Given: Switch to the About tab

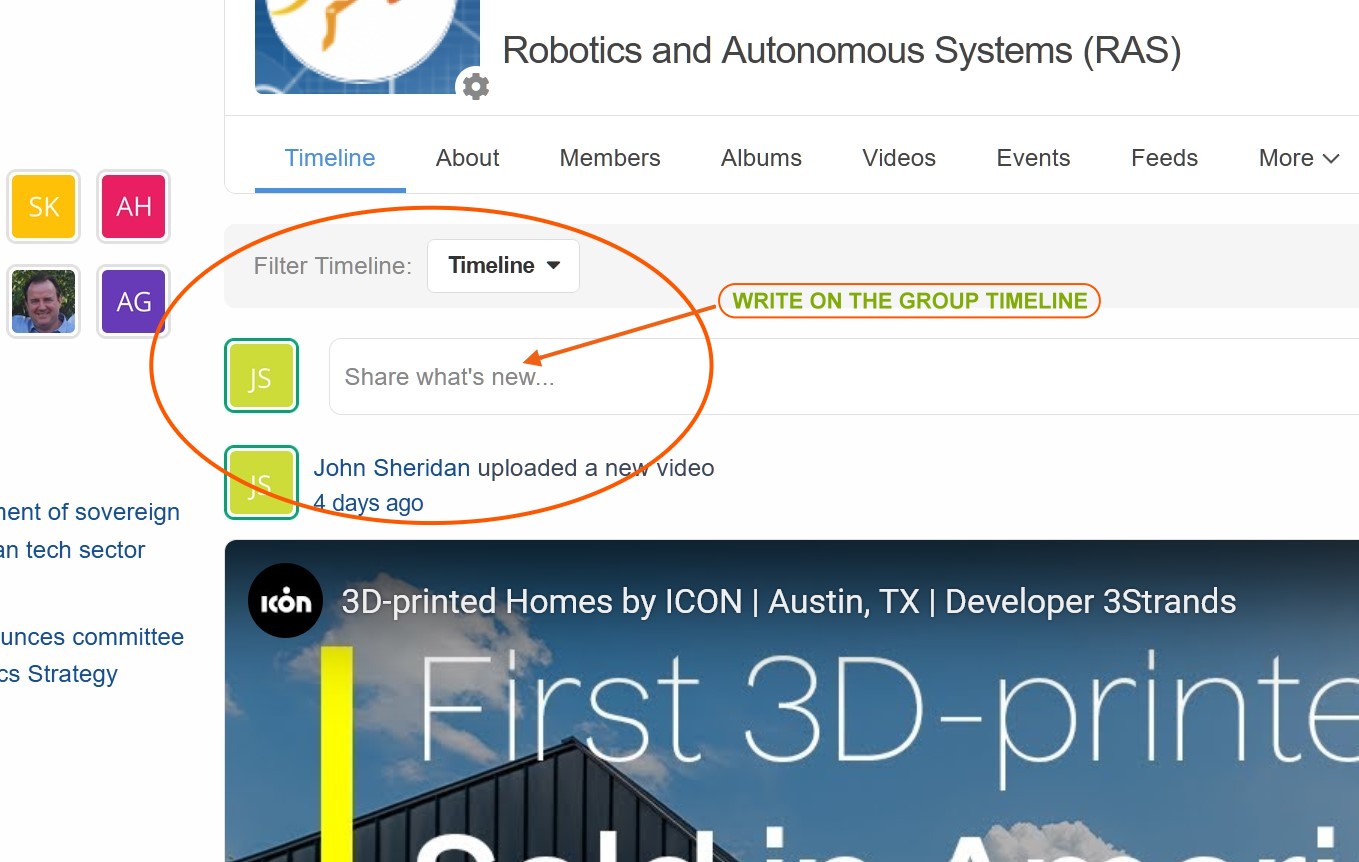Looking at the screenshot, I should point(467,158).
